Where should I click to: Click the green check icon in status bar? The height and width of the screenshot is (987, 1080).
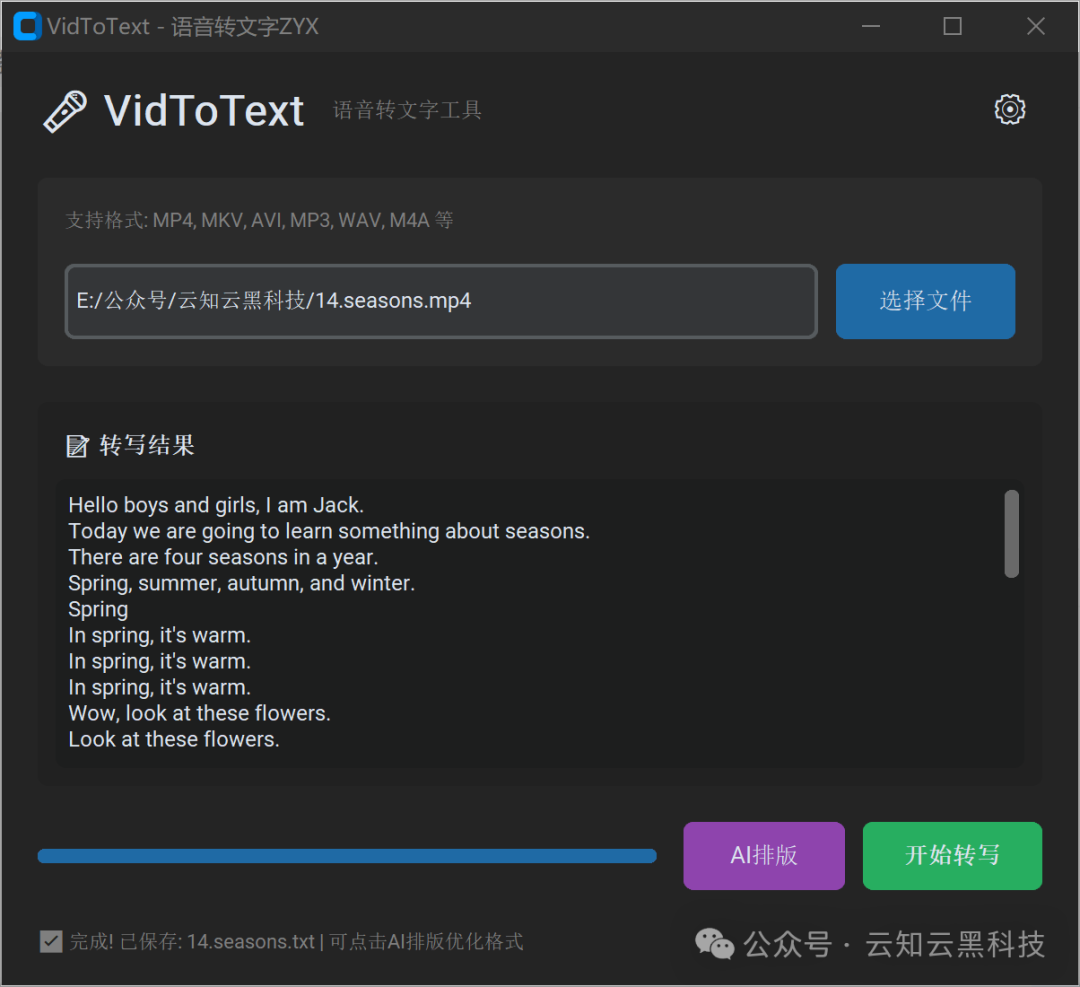pyautogui.click(x=51, y=941)
